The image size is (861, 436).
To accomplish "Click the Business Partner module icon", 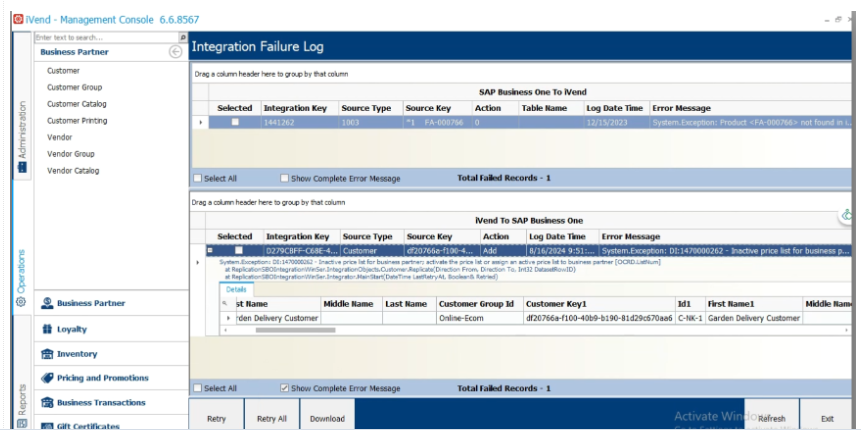I will coord(47,303).
